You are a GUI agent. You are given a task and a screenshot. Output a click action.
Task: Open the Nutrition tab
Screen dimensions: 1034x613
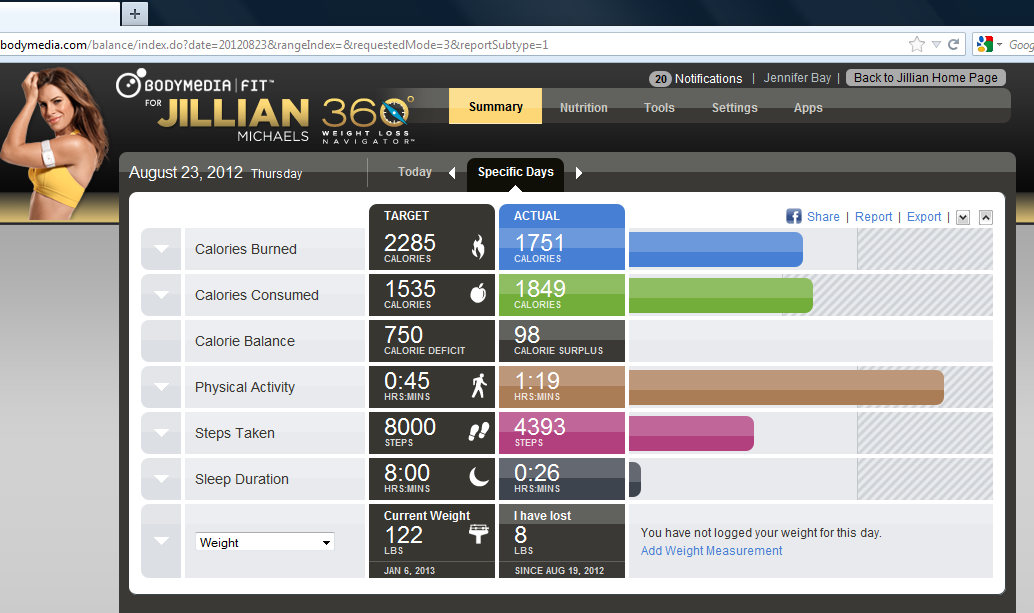click(x=584, y=107)
